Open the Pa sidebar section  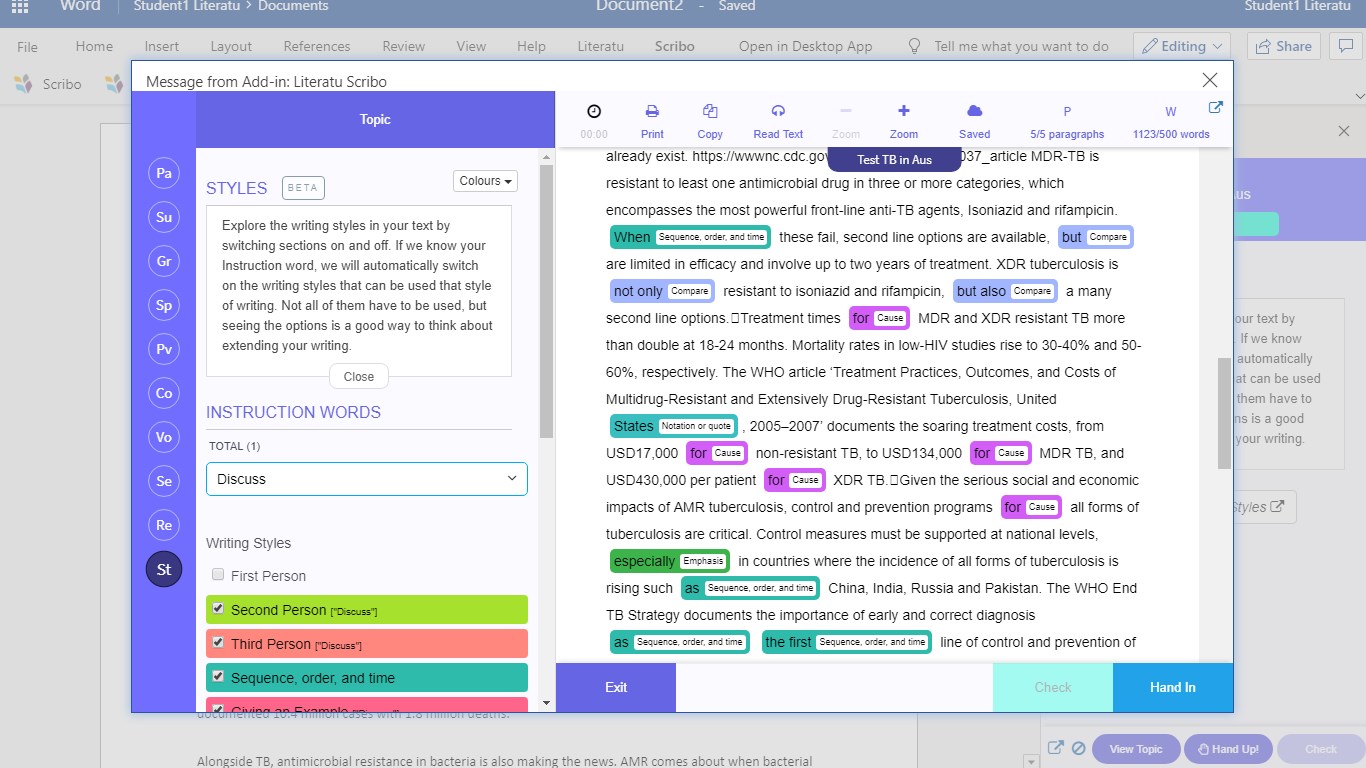[164, 173]
